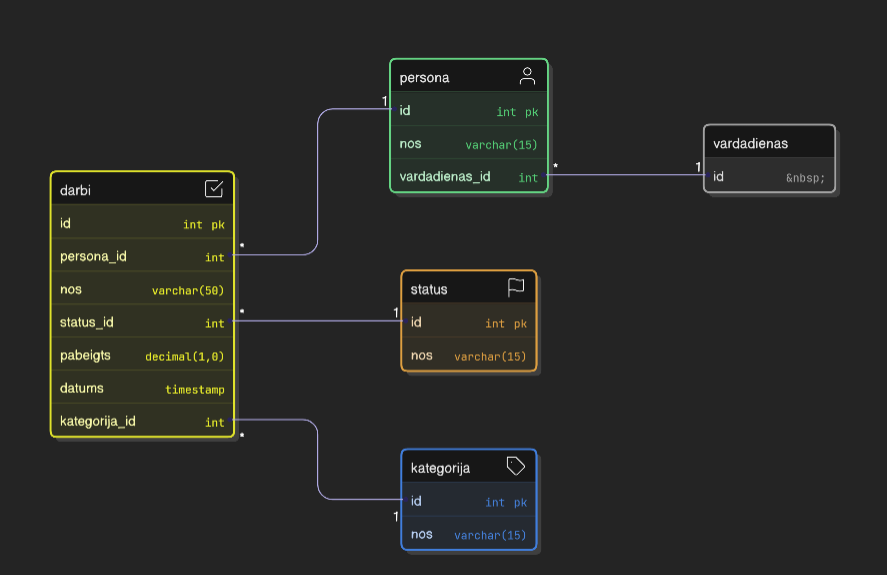Click the flag icon in status table
Viewport: 887px width, 575px height.
tap(516, 288)
